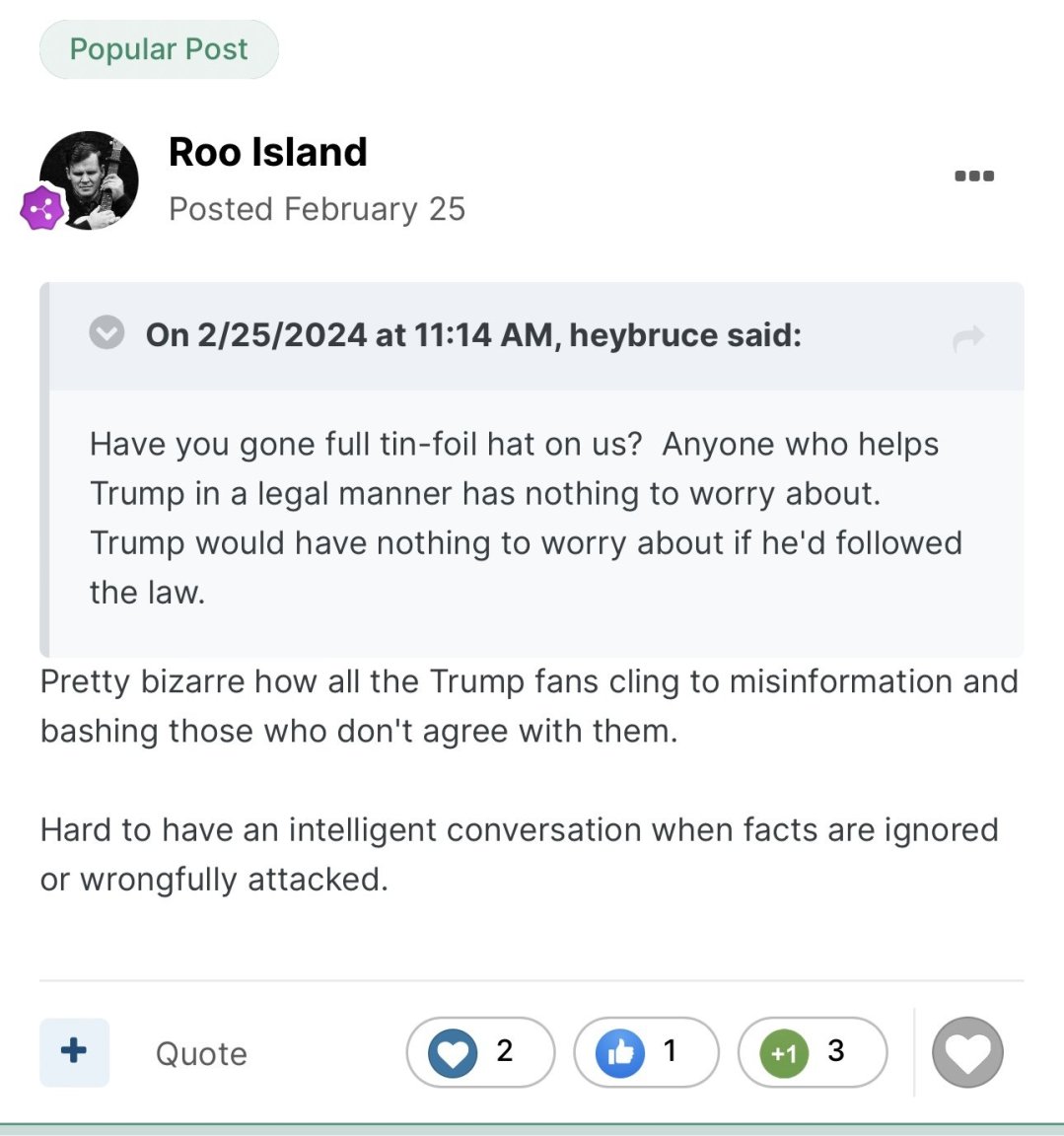Go to the original quoted post via the arrow
The image size is (1064, 1136).
coord(968,337)
